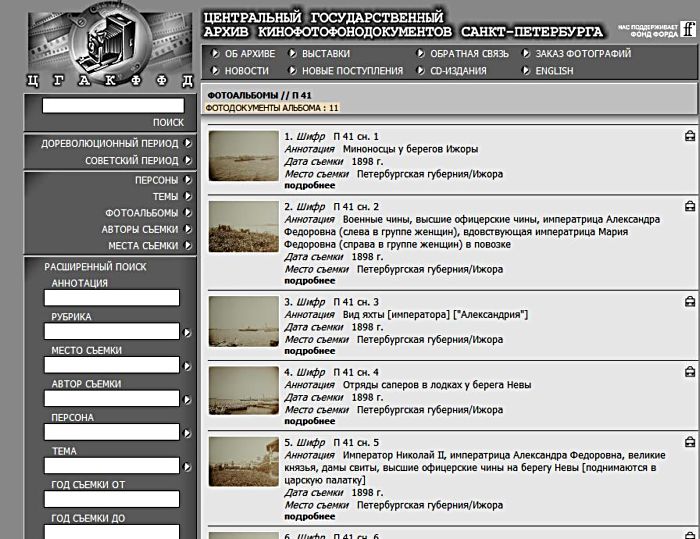Screen dimensions: 700x539
Task: Add photo П 41 сн. 3 to basket
Action: (x=690, y=301)
